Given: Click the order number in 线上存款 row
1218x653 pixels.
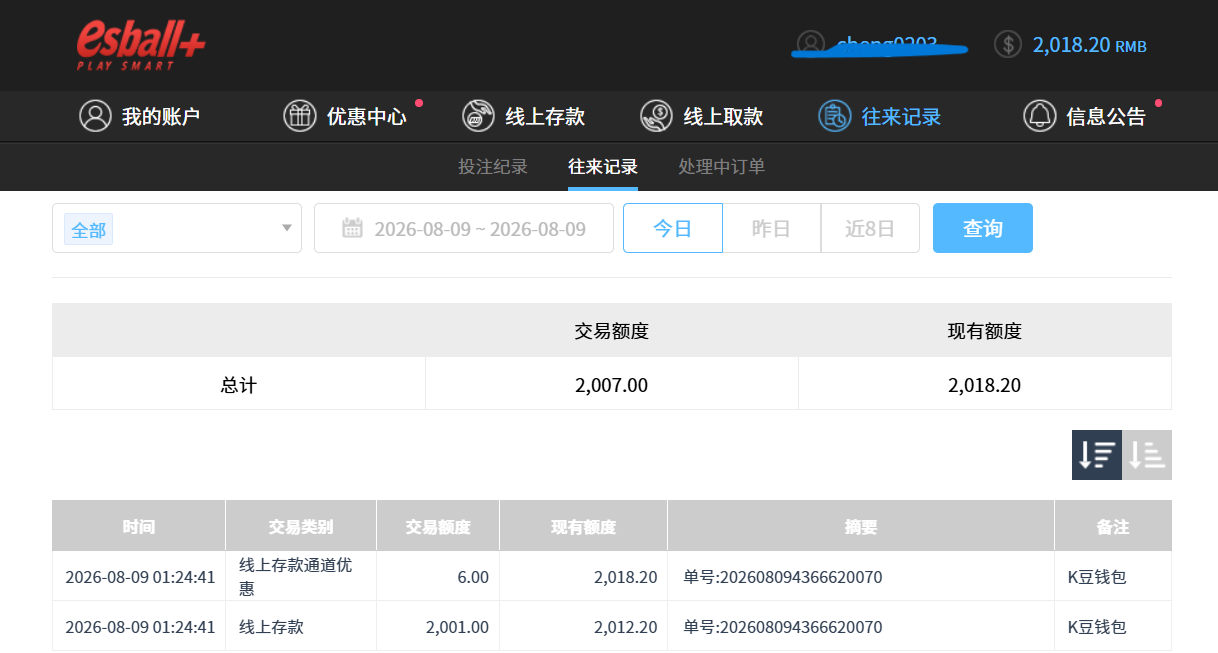Looking at the screenshot, I should tap(783, 627).
